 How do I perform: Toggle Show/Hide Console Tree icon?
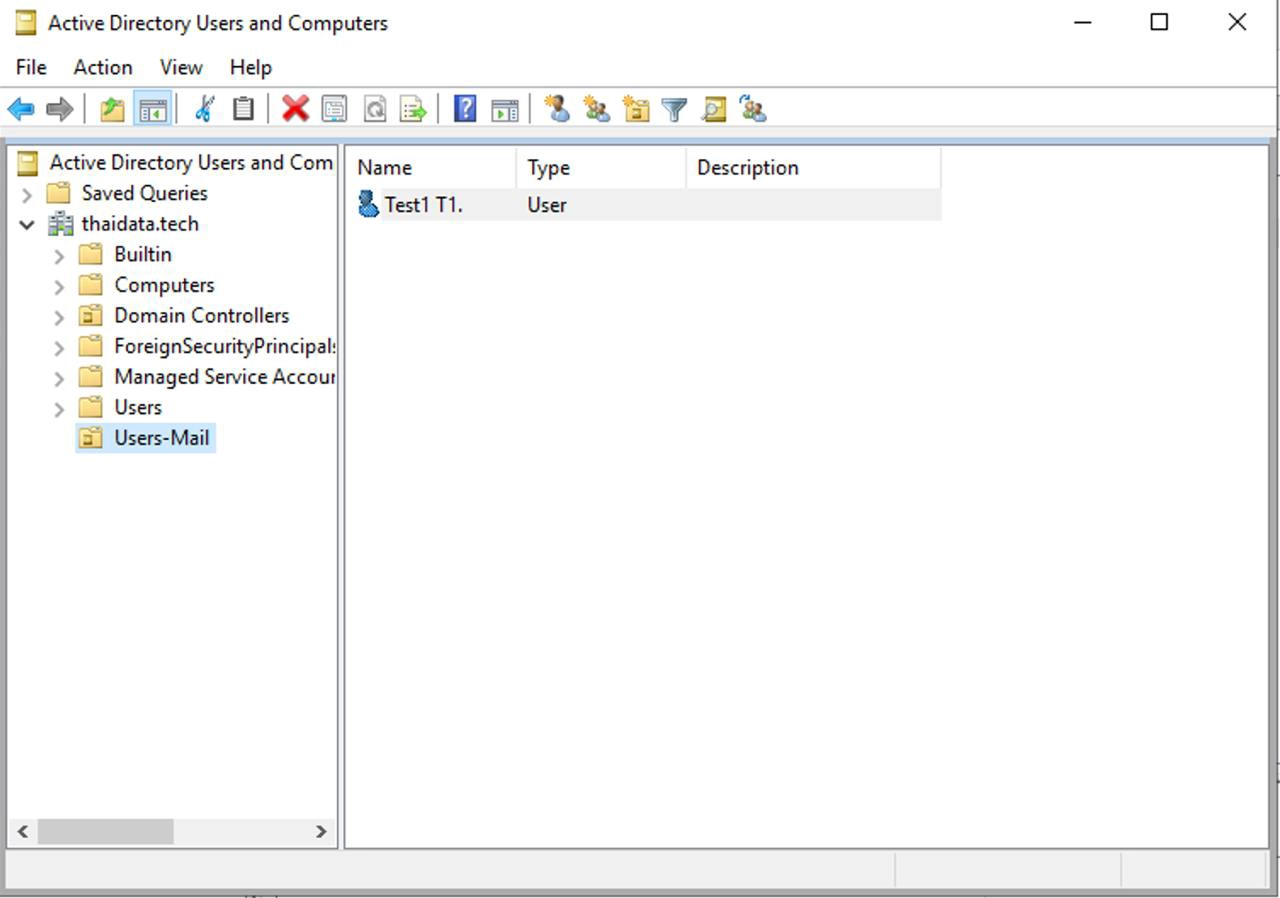[x=152, y=109]
